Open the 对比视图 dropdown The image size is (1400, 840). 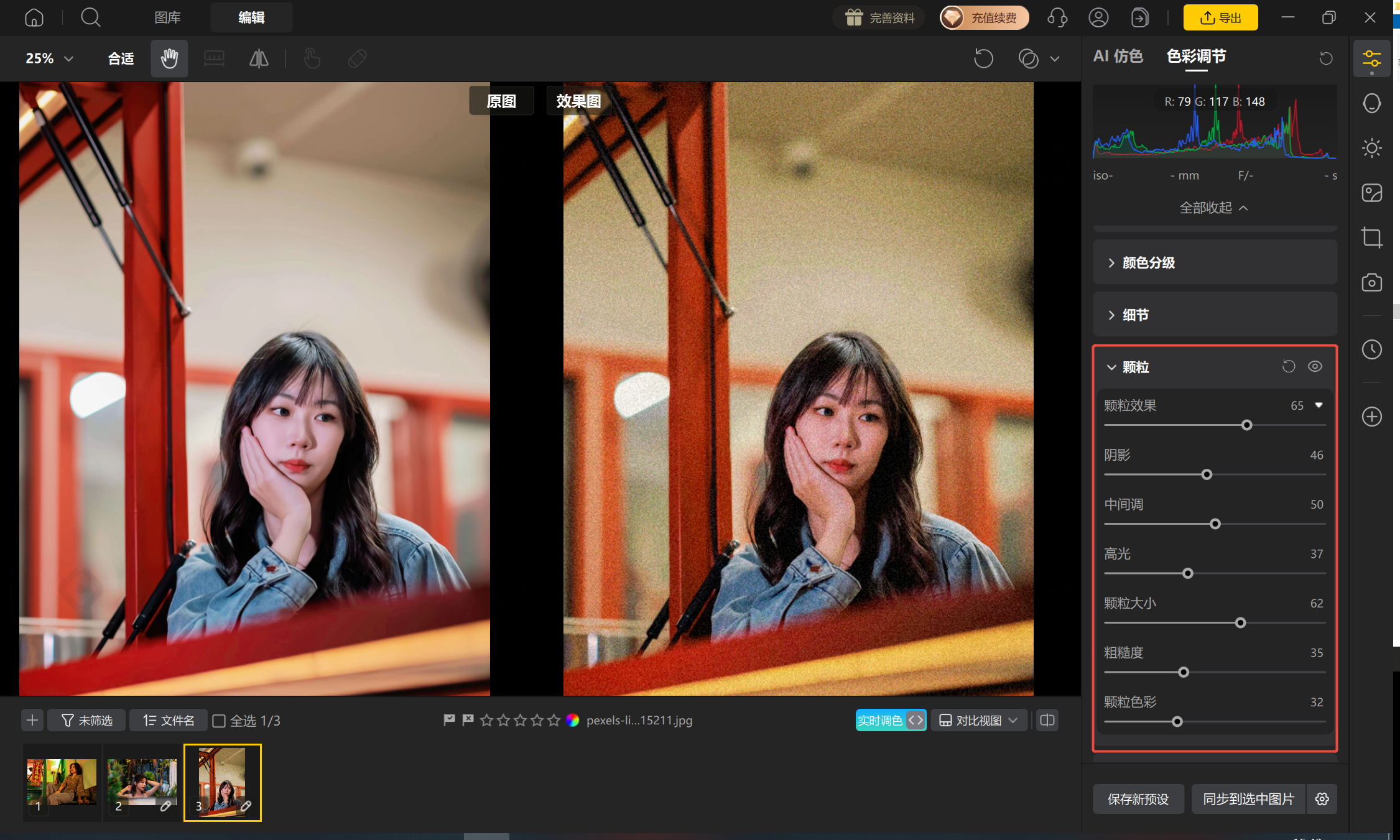coord(979,720)
